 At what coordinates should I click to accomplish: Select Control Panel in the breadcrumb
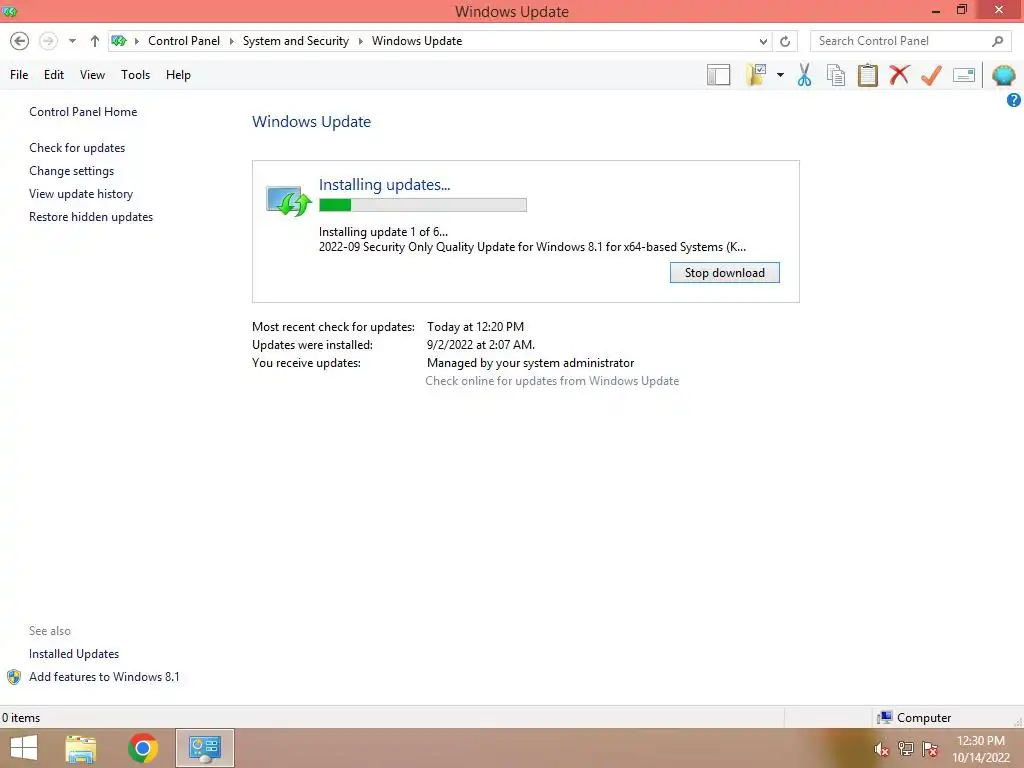184,41
